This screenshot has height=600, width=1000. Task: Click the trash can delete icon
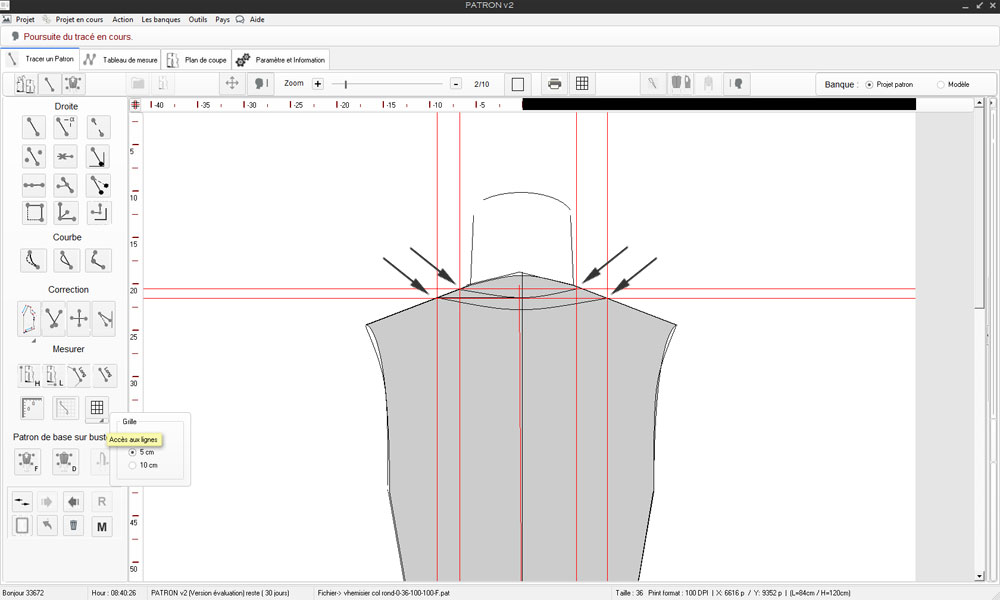[73, 525]
